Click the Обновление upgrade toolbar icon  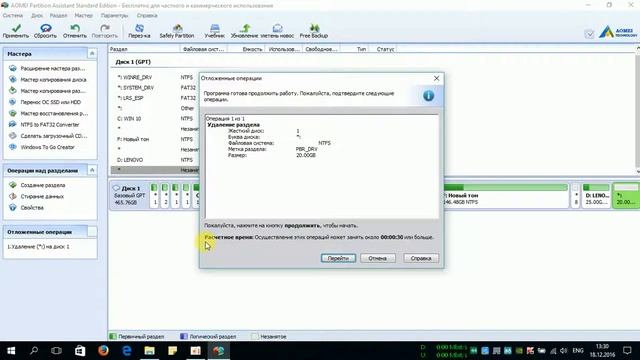[244, 31]
